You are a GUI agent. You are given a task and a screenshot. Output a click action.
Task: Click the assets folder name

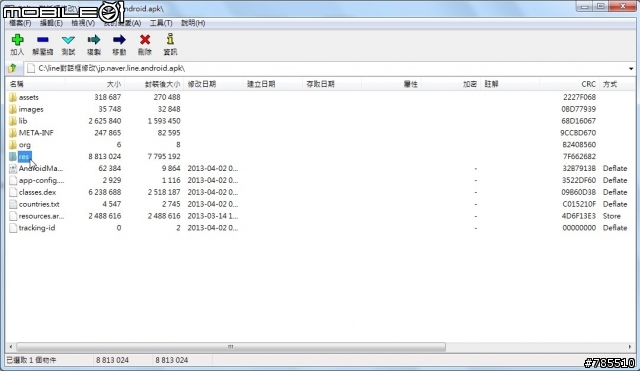(x=29, y=97)
